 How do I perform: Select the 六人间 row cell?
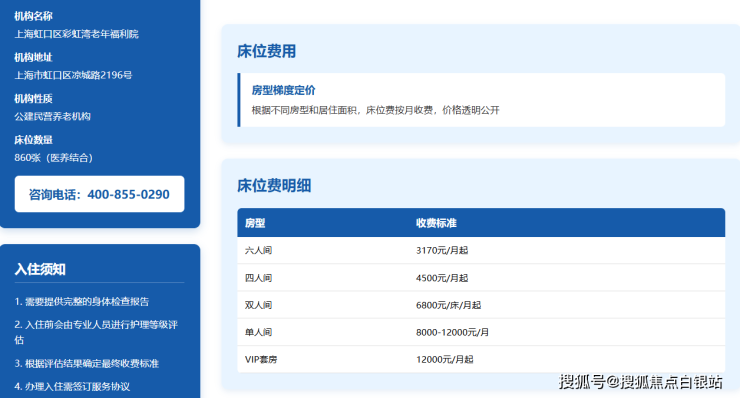(258, 250)
